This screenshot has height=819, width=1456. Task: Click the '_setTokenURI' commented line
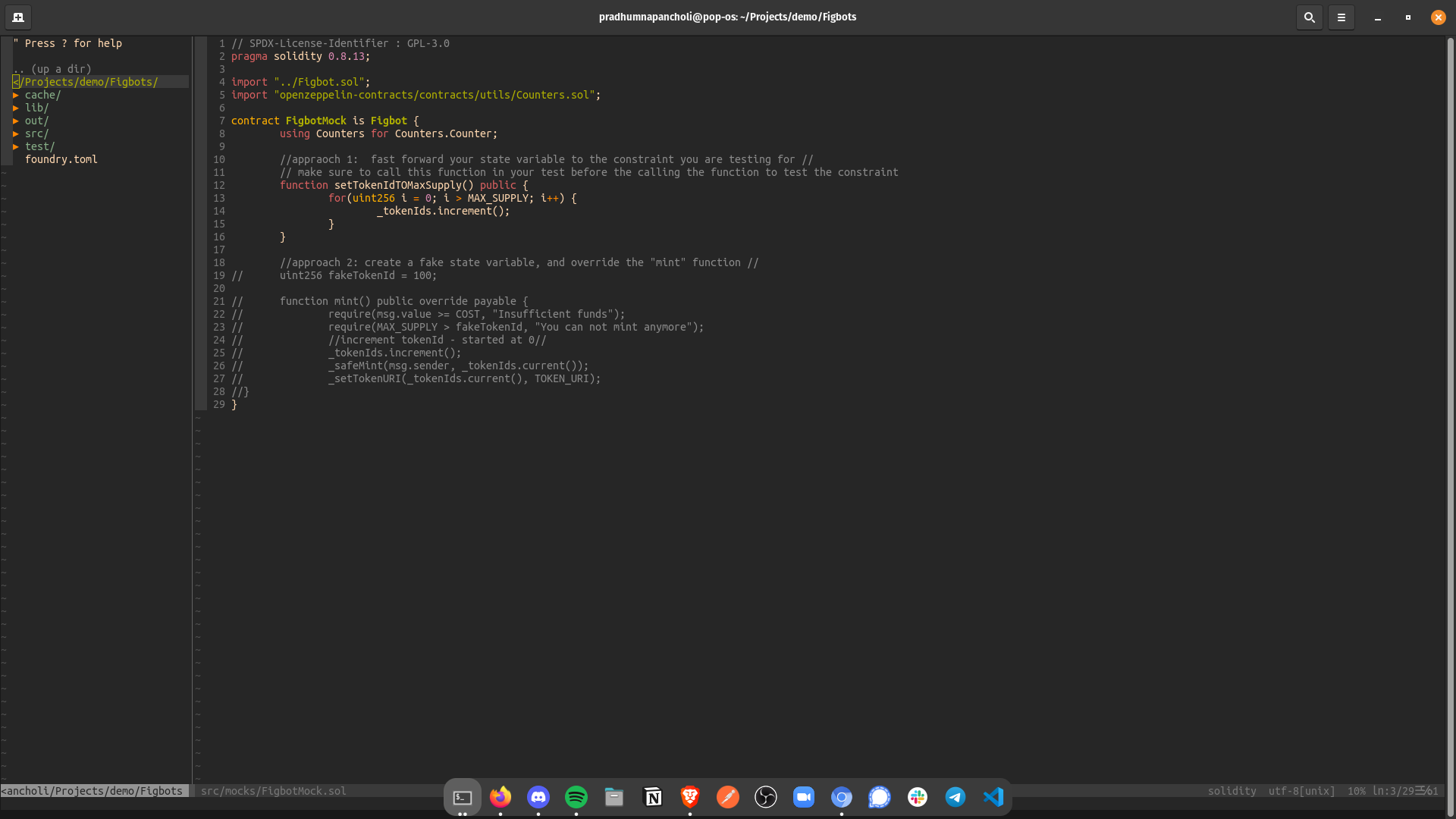pos(465,378)
